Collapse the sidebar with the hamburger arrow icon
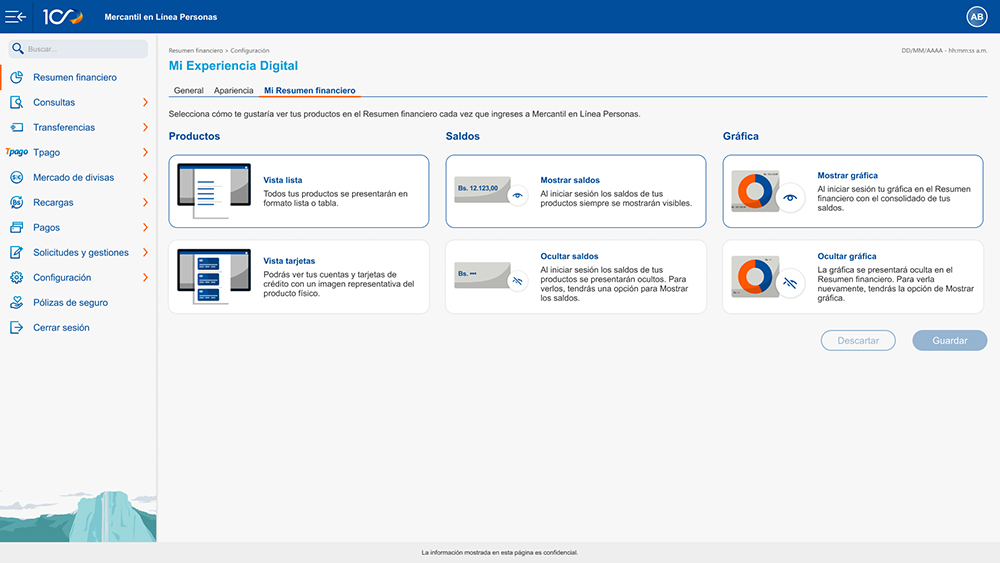 [x=15, y=17]
